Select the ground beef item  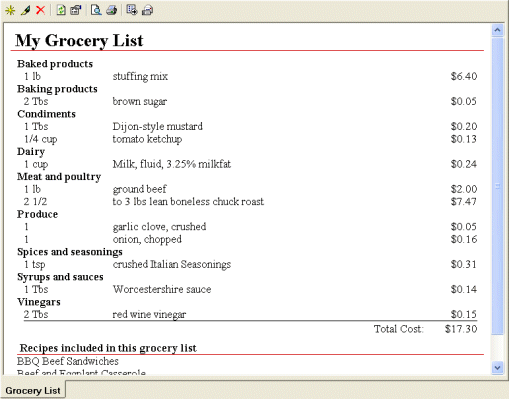pyautogui.click(x=139, y=189)
